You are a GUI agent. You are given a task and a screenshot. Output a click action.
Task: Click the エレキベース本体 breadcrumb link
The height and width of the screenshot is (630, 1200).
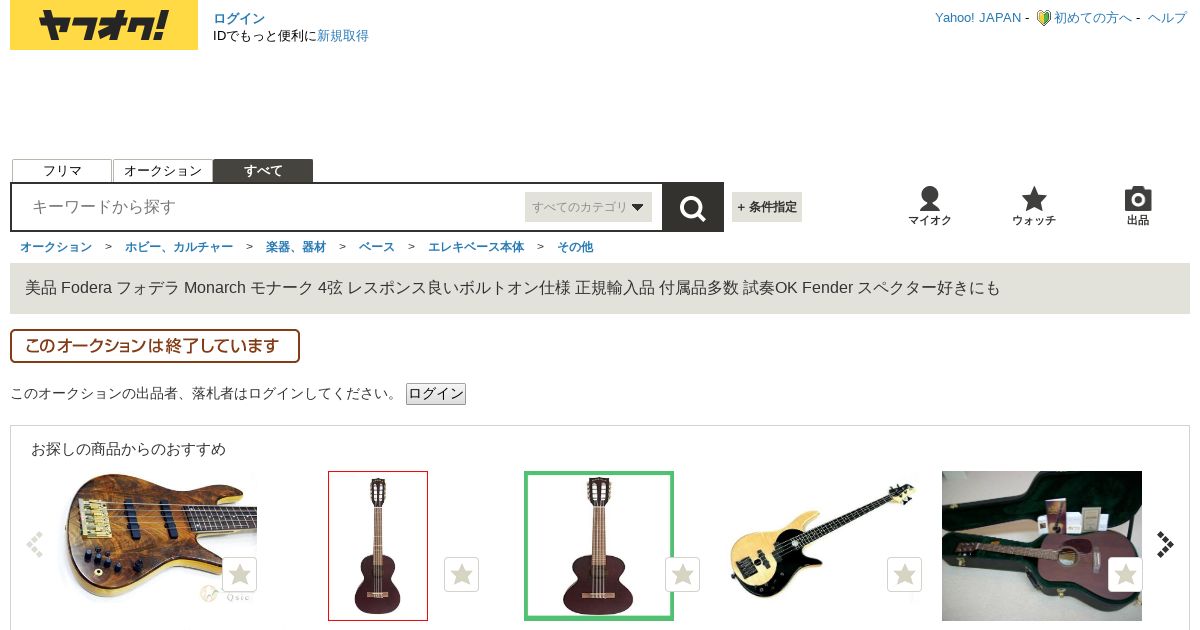point(476,247)
